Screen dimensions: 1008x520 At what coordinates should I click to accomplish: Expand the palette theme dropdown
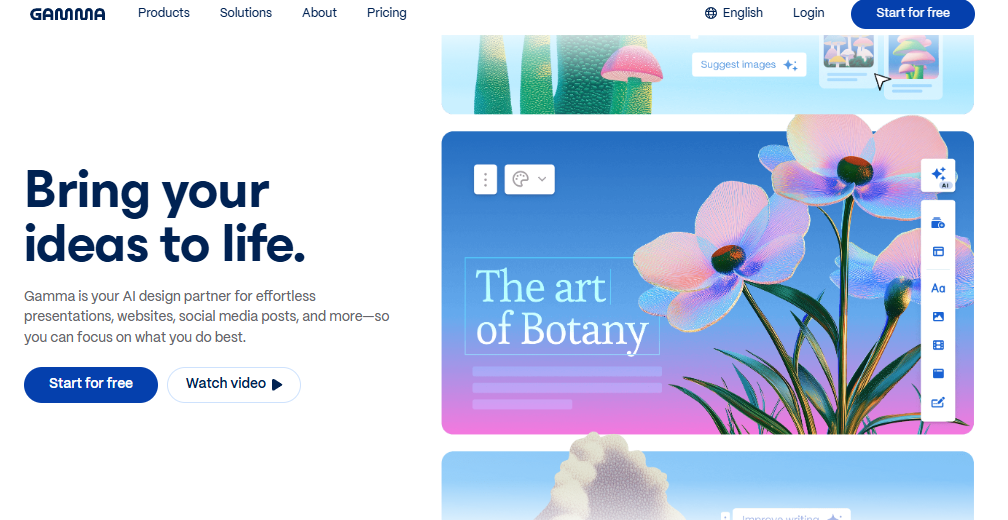coord(530,179)
